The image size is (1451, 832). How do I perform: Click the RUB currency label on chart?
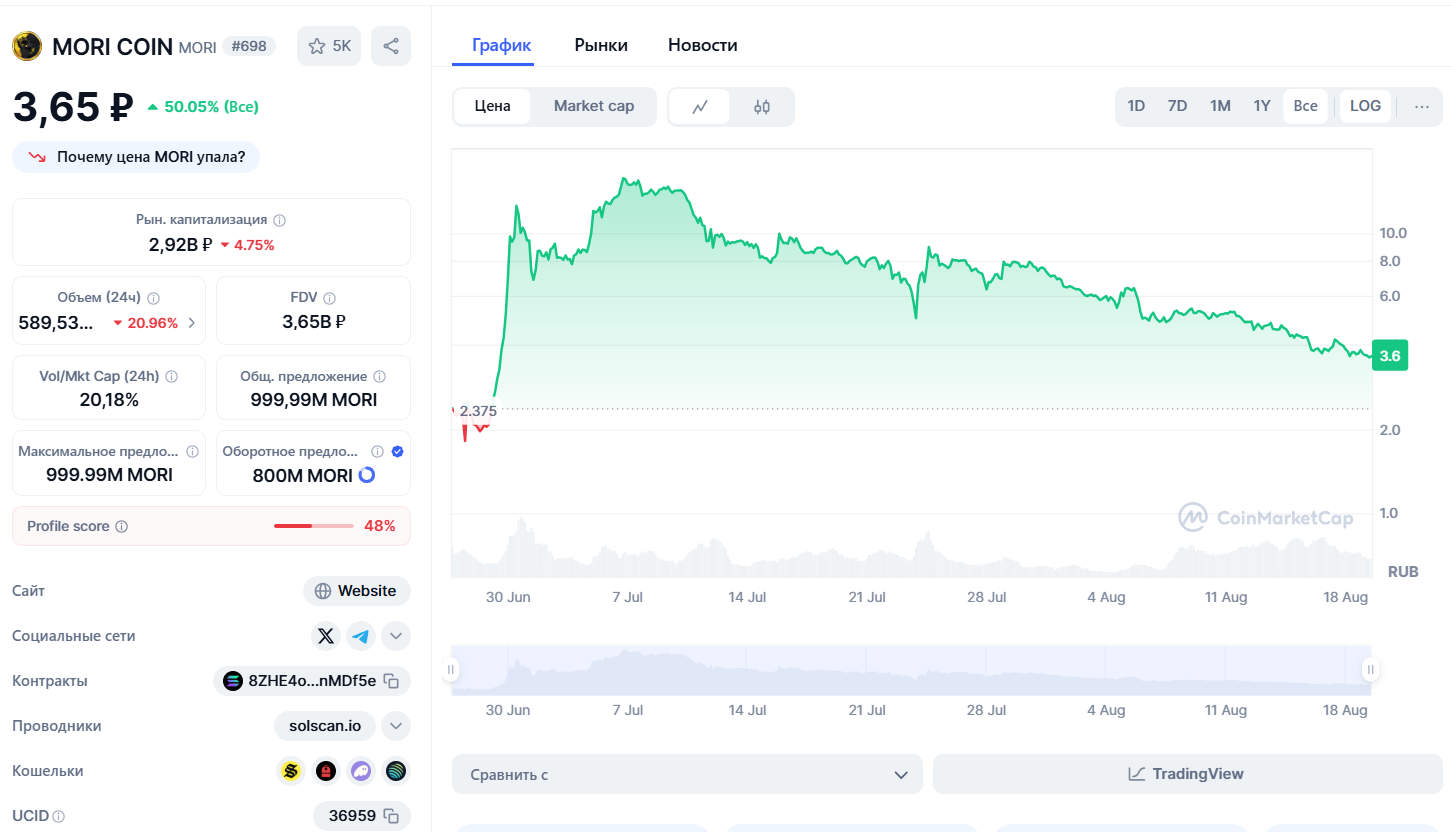[x=1403, y=572]
